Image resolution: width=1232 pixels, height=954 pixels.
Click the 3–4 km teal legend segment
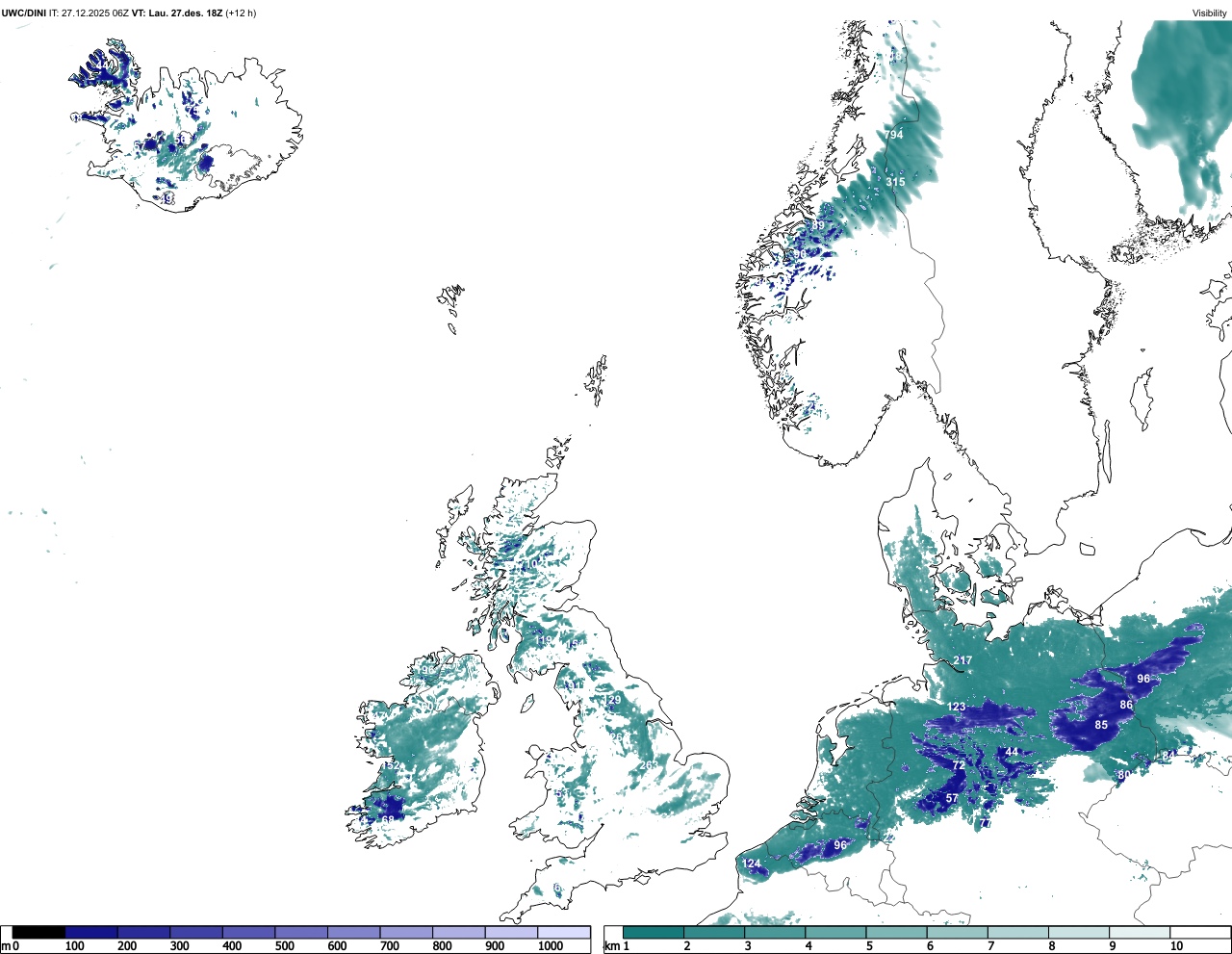pyautogui.click(x=775, y=932)
